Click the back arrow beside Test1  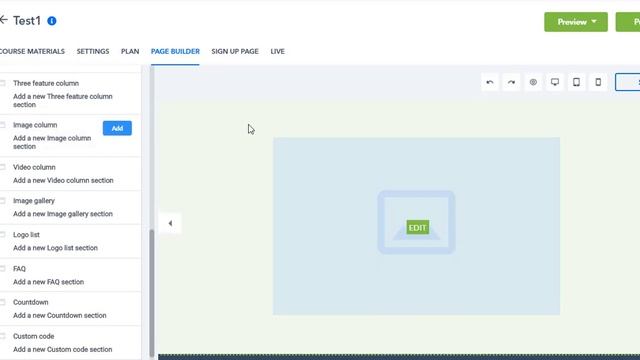pos(4,20)
